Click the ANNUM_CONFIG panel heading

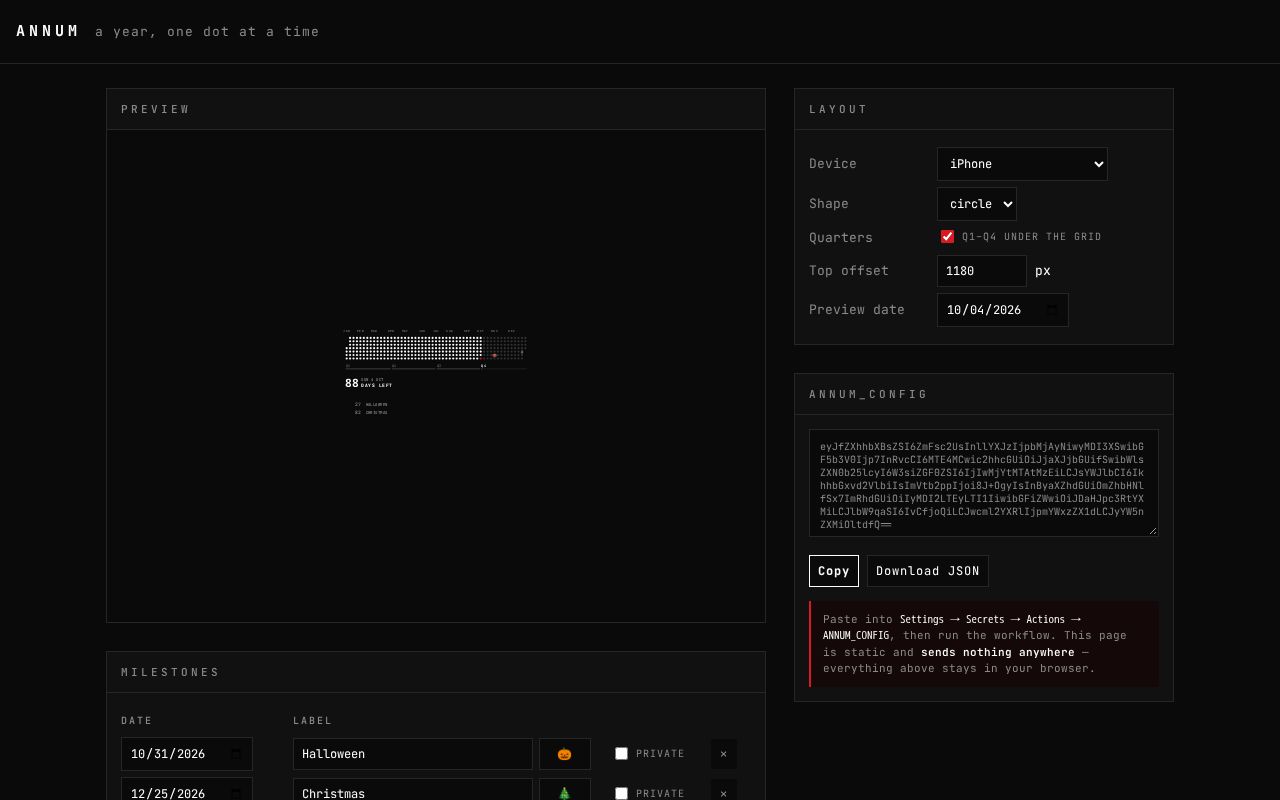[x=869, y=394]
